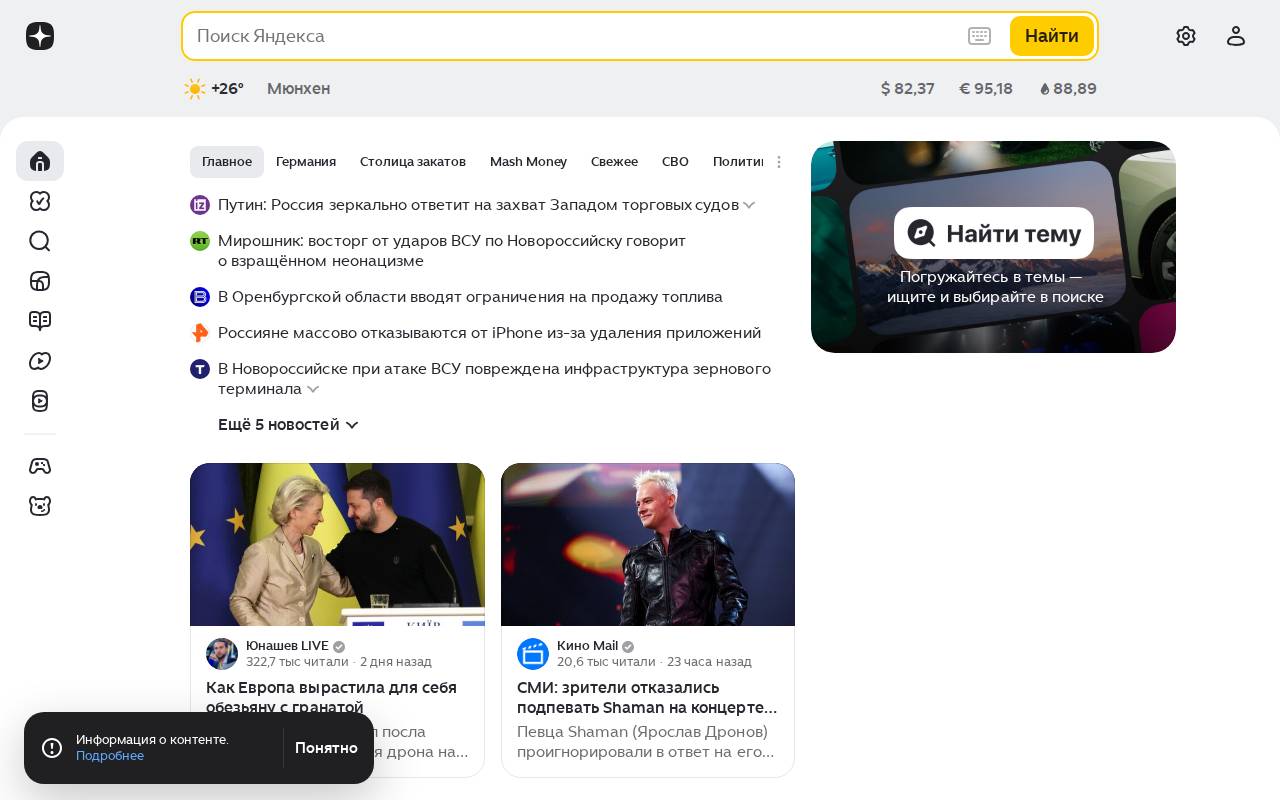Open the oil price 88,89 indicator
The height and width of the screenshot is (800, 1280).
pos(1068,89)
